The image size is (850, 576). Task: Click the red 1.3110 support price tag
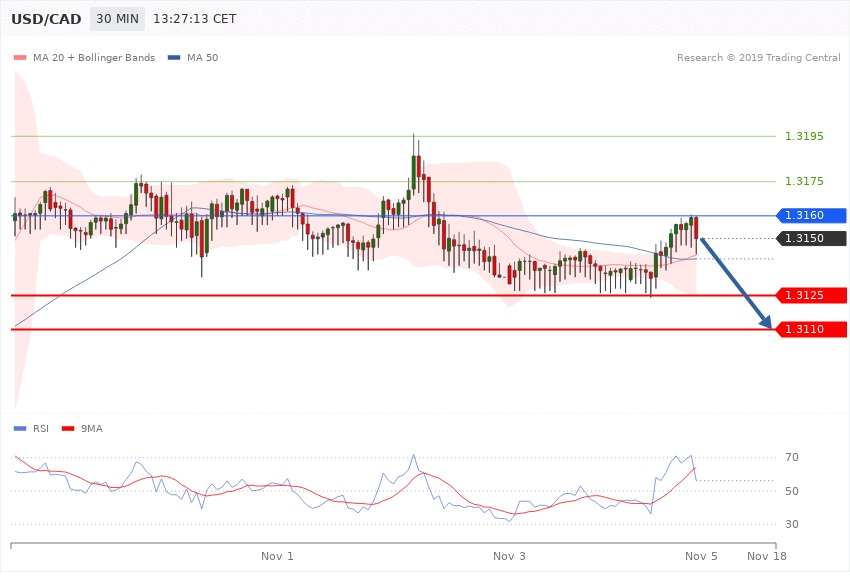[811, 329]
